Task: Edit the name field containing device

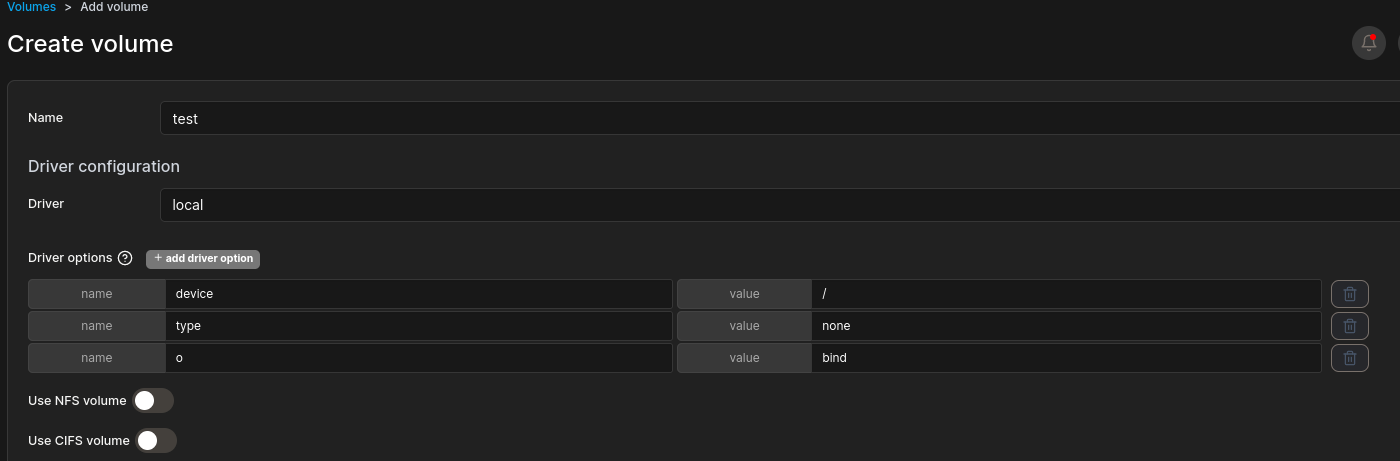Action: [x=418, y=294]
